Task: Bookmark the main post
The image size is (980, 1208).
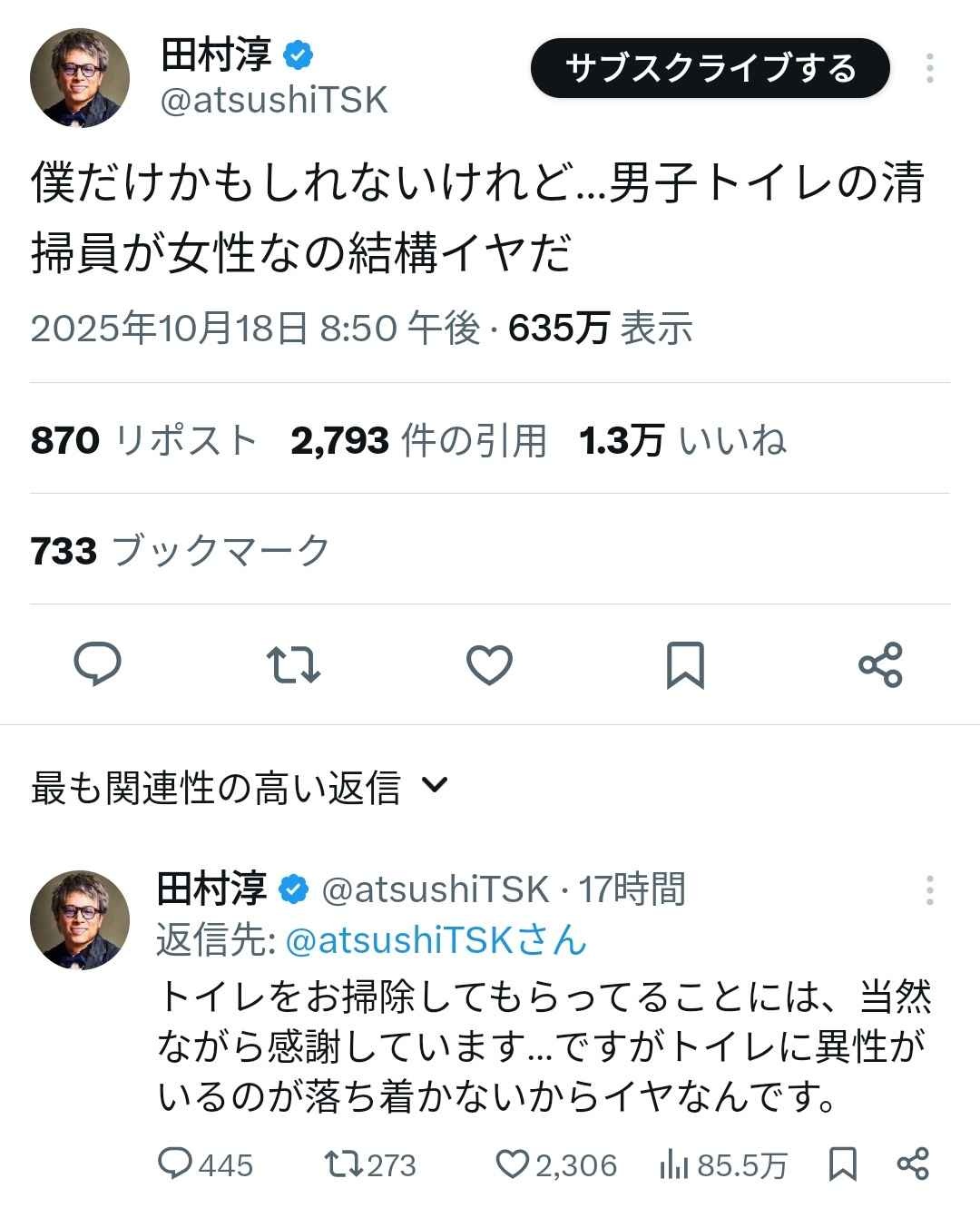Action: pyautogui.click(x=685, y=664)
